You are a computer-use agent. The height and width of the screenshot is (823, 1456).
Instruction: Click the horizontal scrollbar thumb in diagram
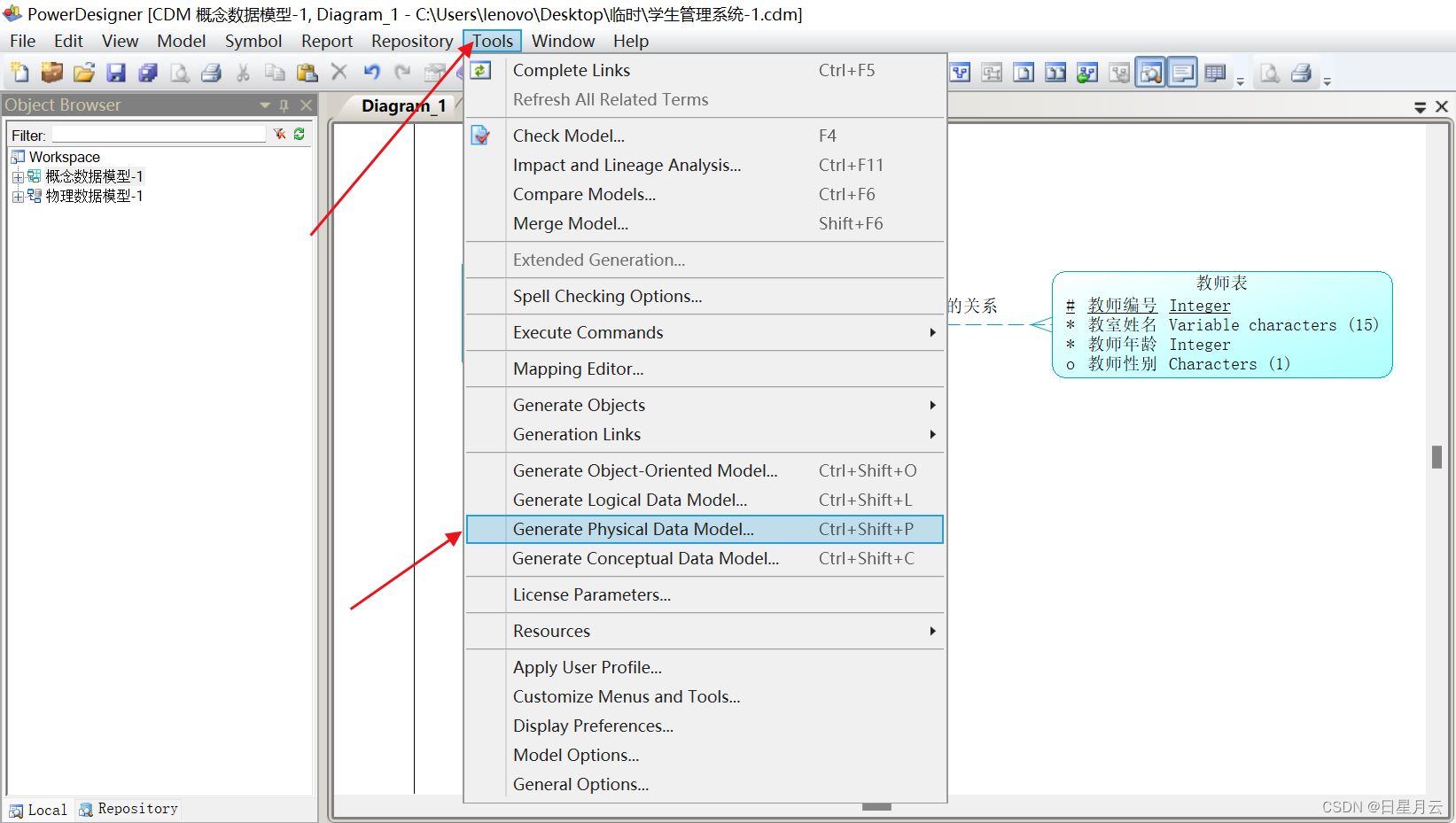pyautogui.click(x=876, y=806)
